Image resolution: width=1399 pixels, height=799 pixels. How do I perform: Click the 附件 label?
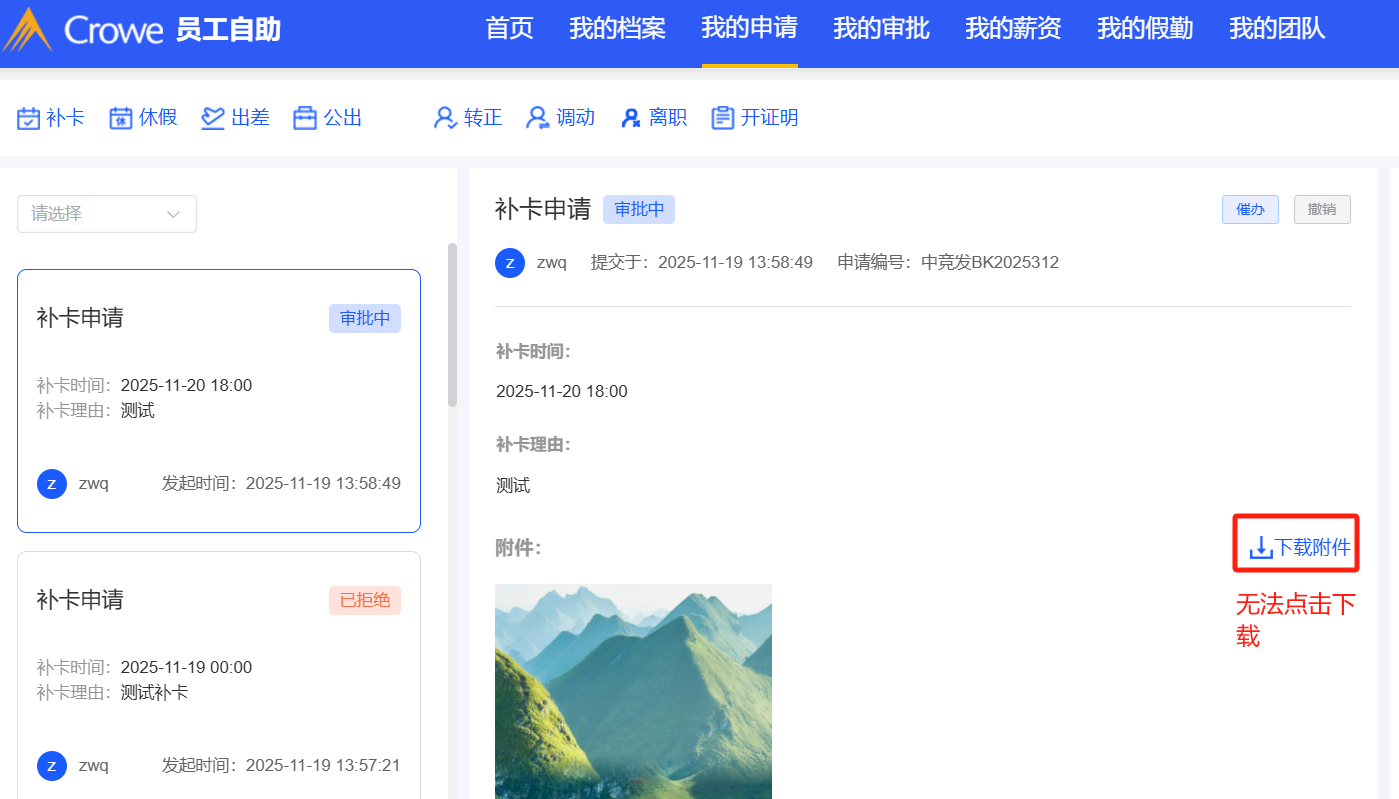pos(518,548)
